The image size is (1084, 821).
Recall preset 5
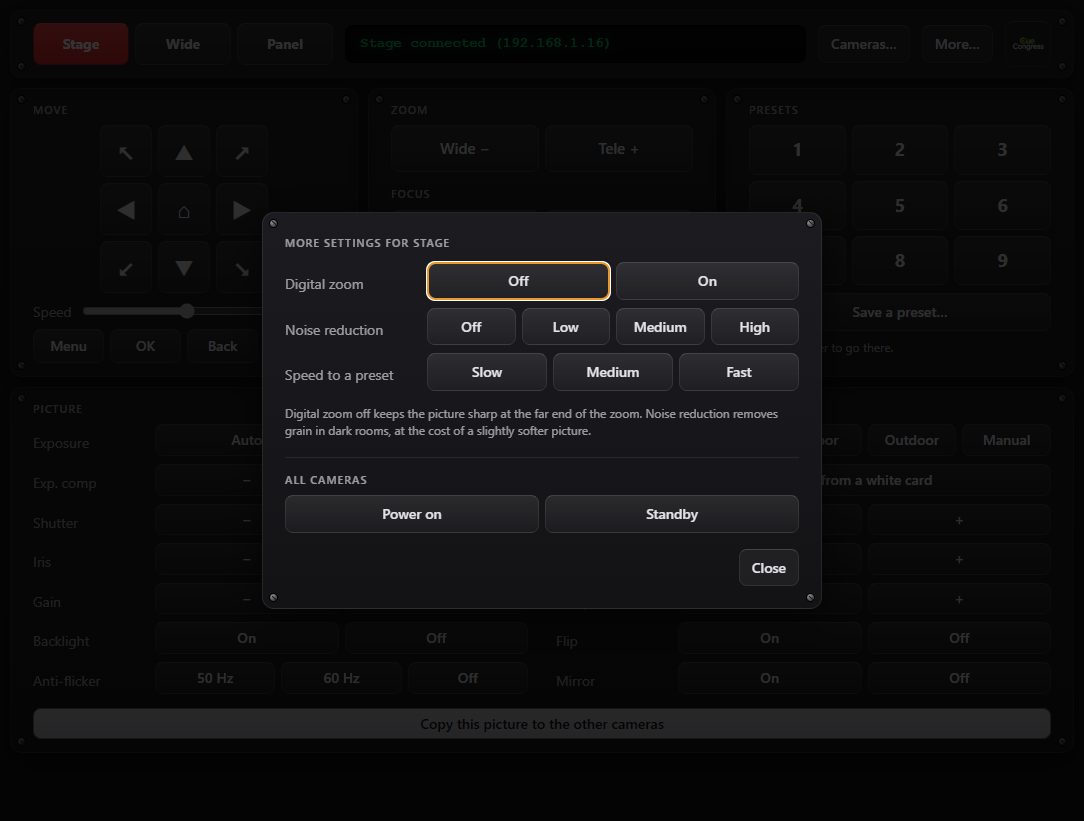click(x=899, y=205)
